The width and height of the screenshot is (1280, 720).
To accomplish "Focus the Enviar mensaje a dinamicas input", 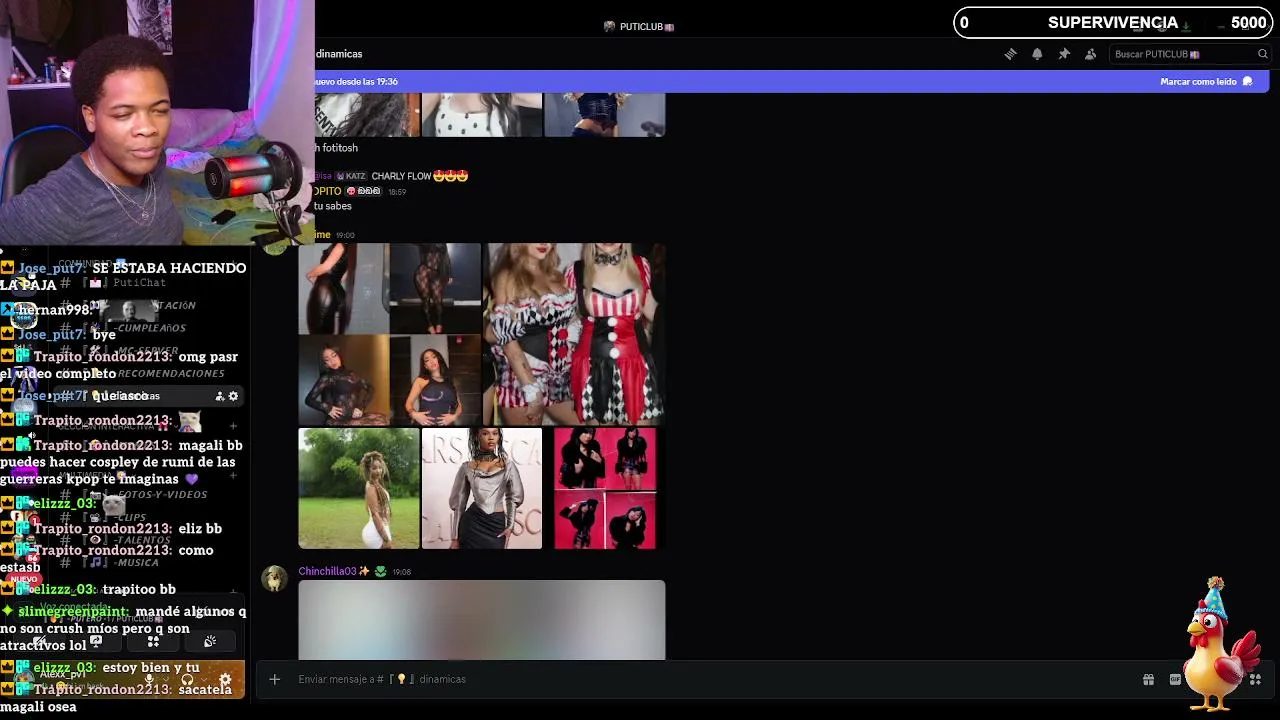I will pos(700,679).
